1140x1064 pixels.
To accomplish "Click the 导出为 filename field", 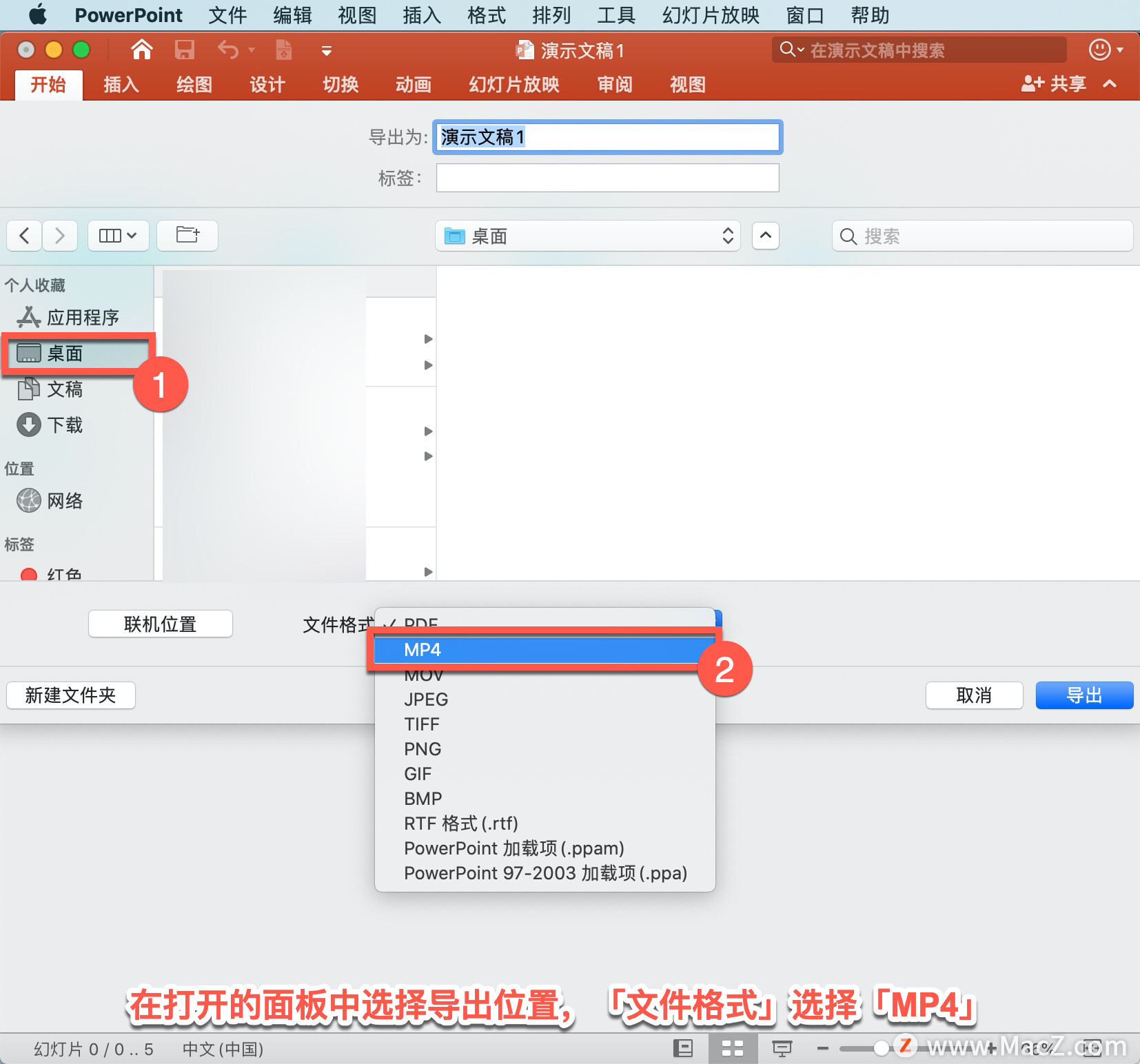I will (x=607, y=137).
